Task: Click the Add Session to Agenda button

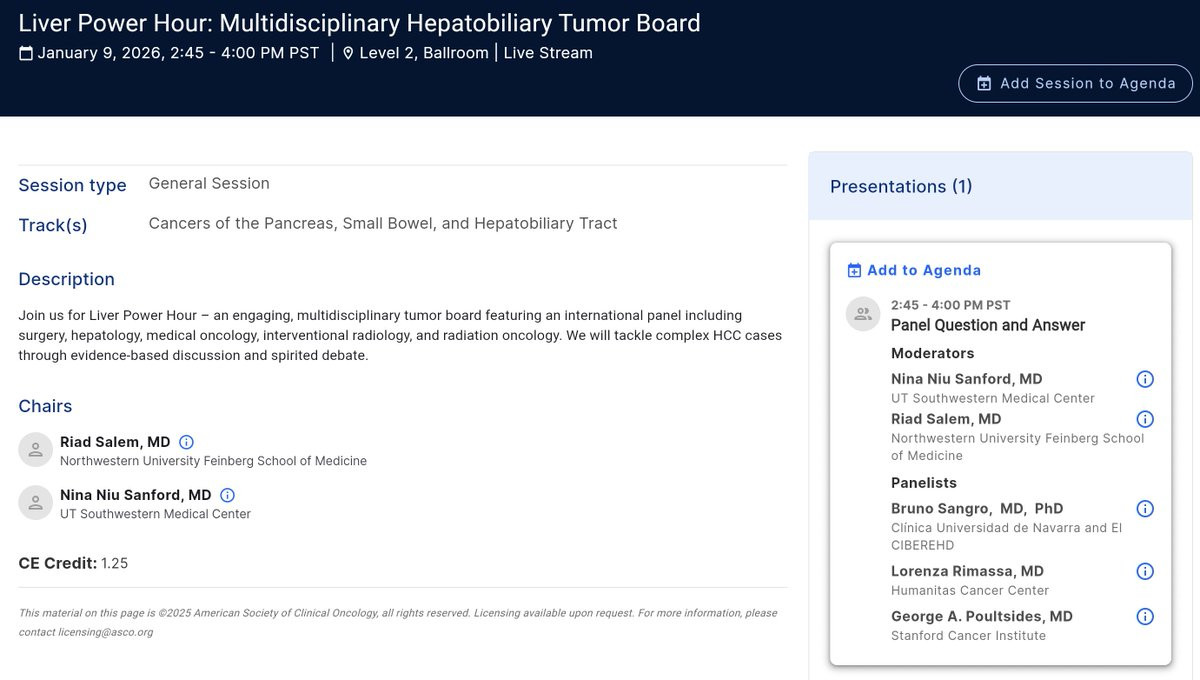Action: (1075, 84)
